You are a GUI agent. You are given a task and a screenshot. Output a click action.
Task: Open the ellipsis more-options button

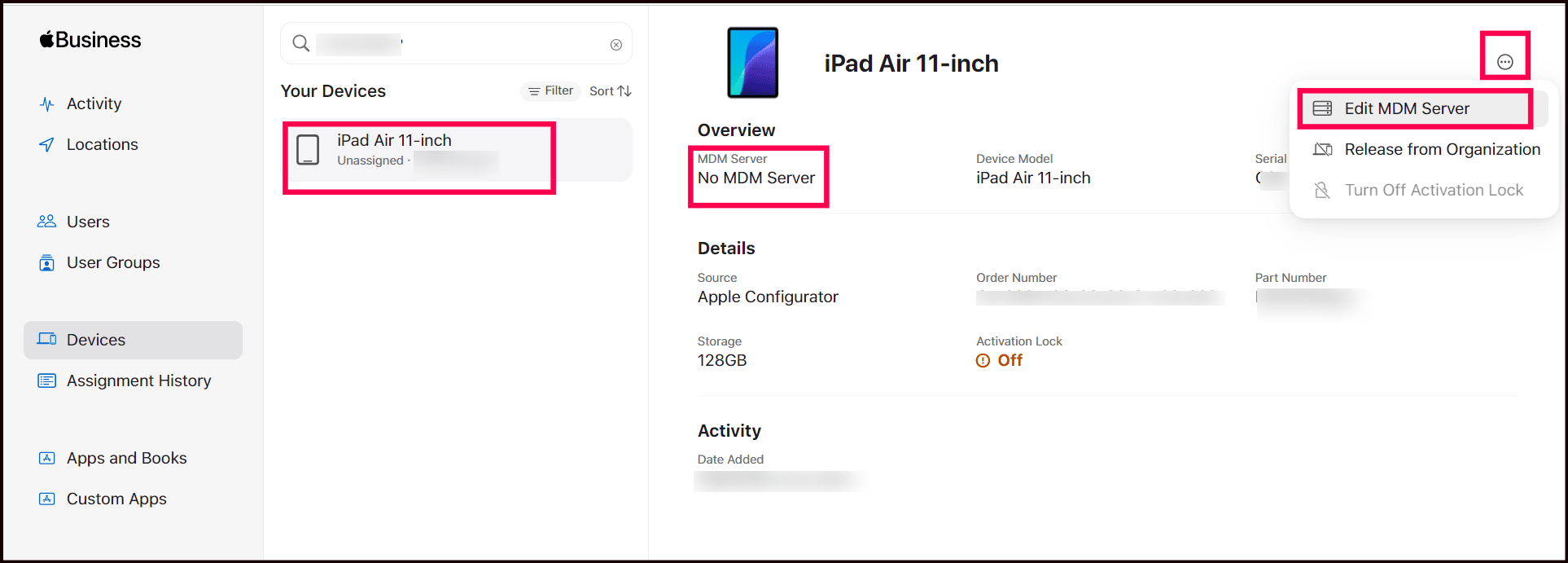(1504, 62)
